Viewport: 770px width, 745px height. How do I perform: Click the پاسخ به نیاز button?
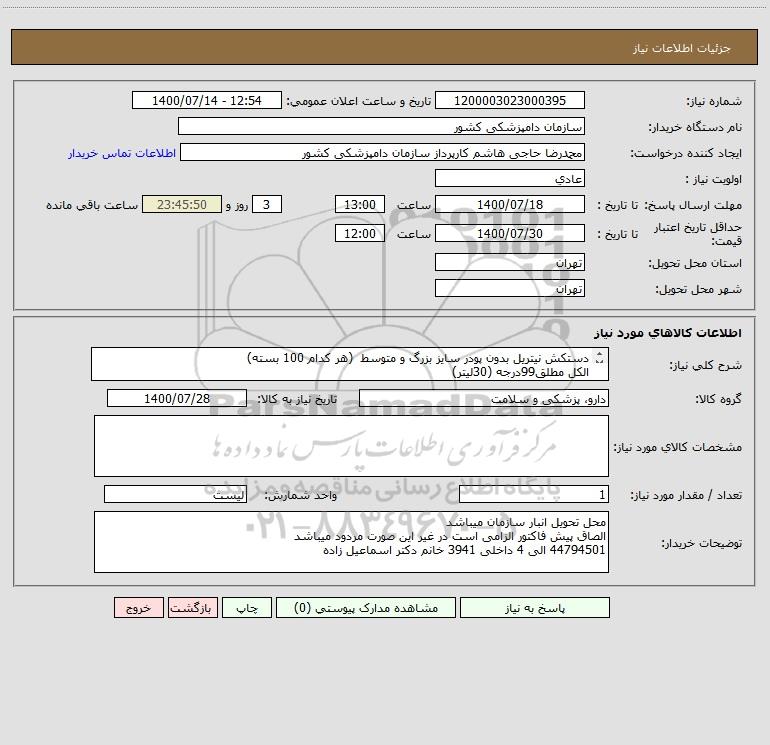(535, 608)
